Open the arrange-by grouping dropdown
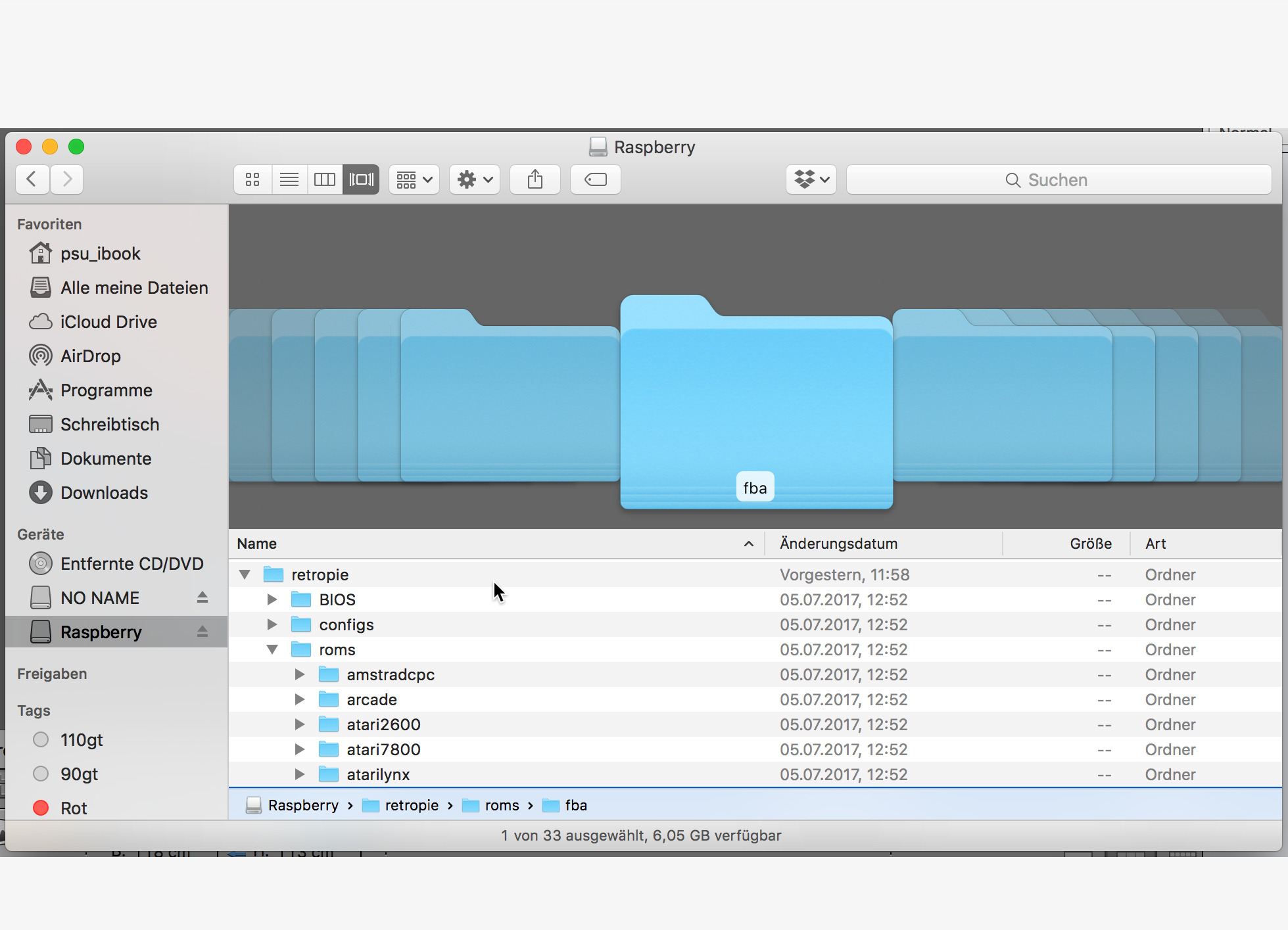 tap(414, 179)
